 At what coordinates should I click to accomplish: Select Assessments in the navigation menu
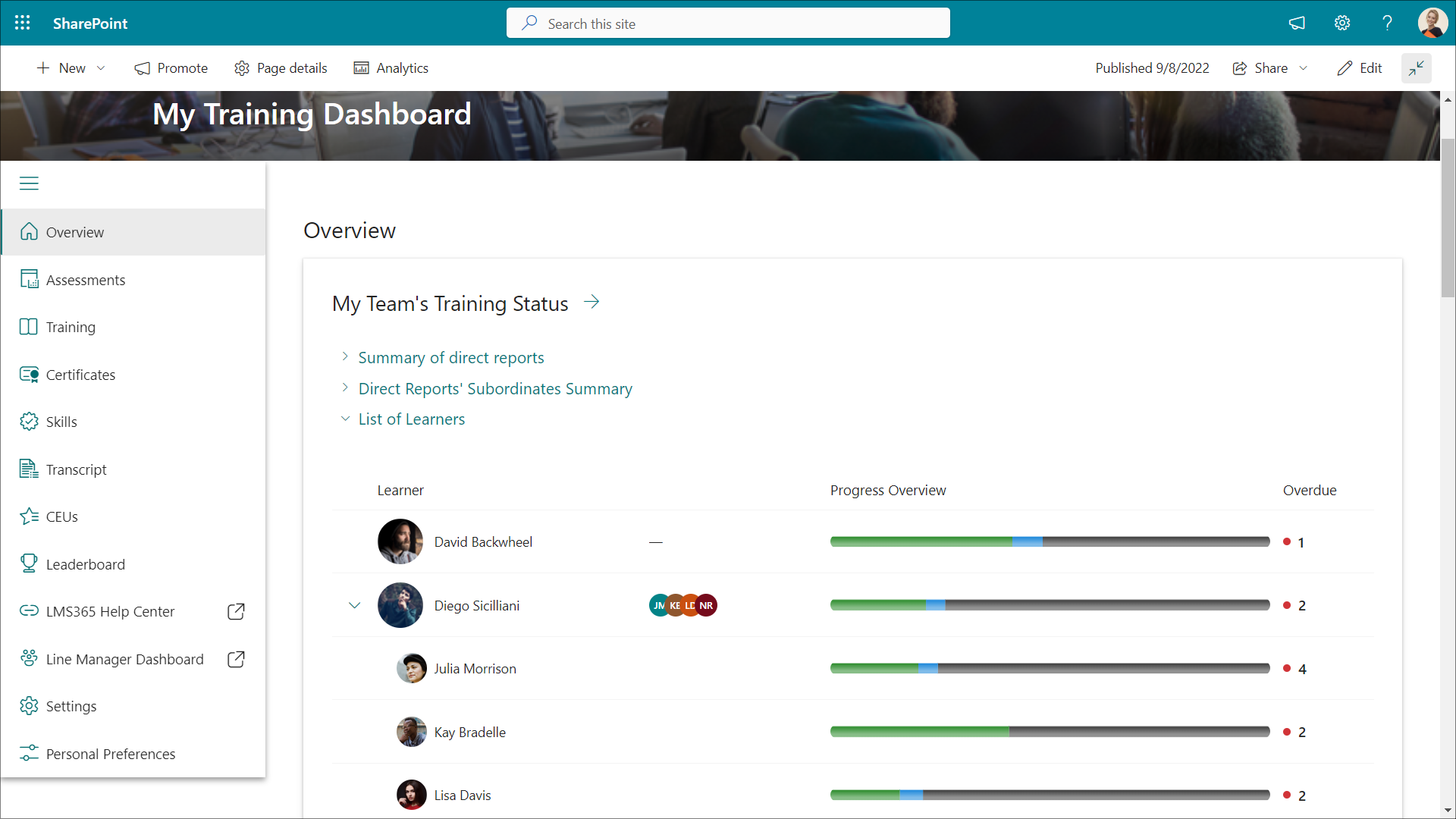[85, 280]
